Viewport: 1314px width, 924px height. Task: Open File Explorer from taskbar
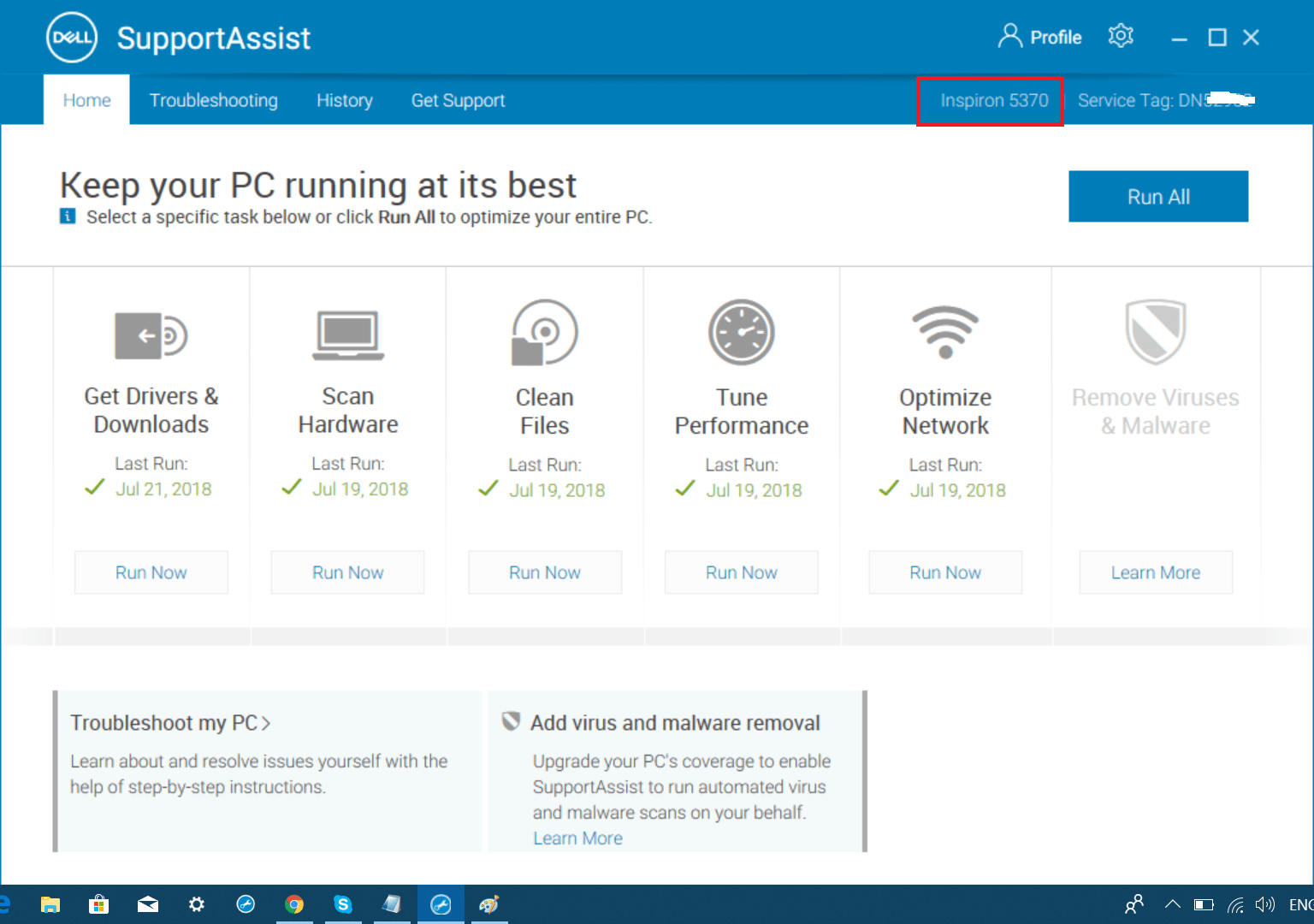coord(50,904)
